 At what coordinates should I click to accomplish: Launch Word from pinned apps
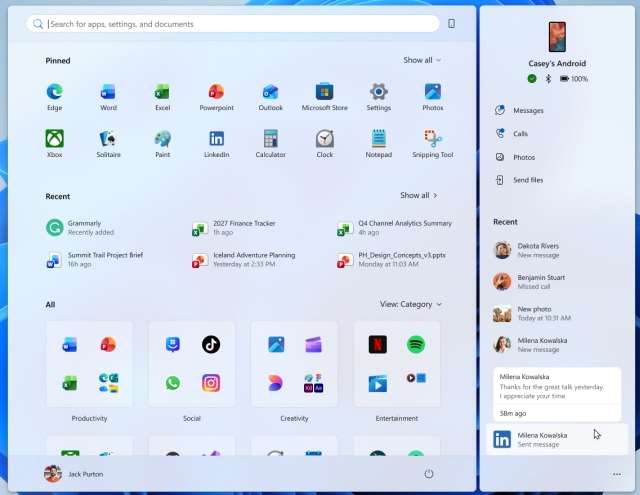pos(108,97)
